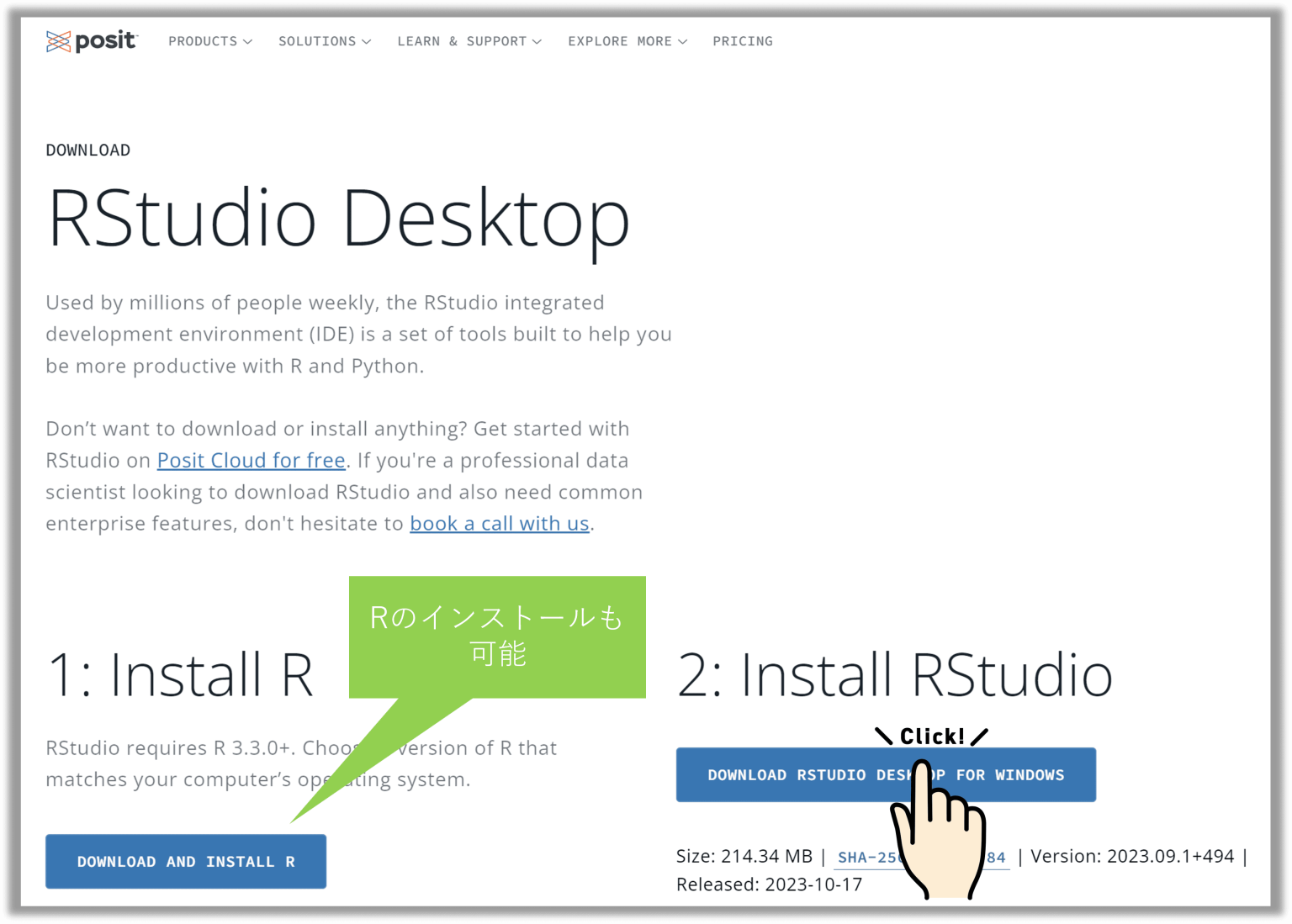
Task: Click the colorful posit hexagon icon
Action: click(57, 40)
